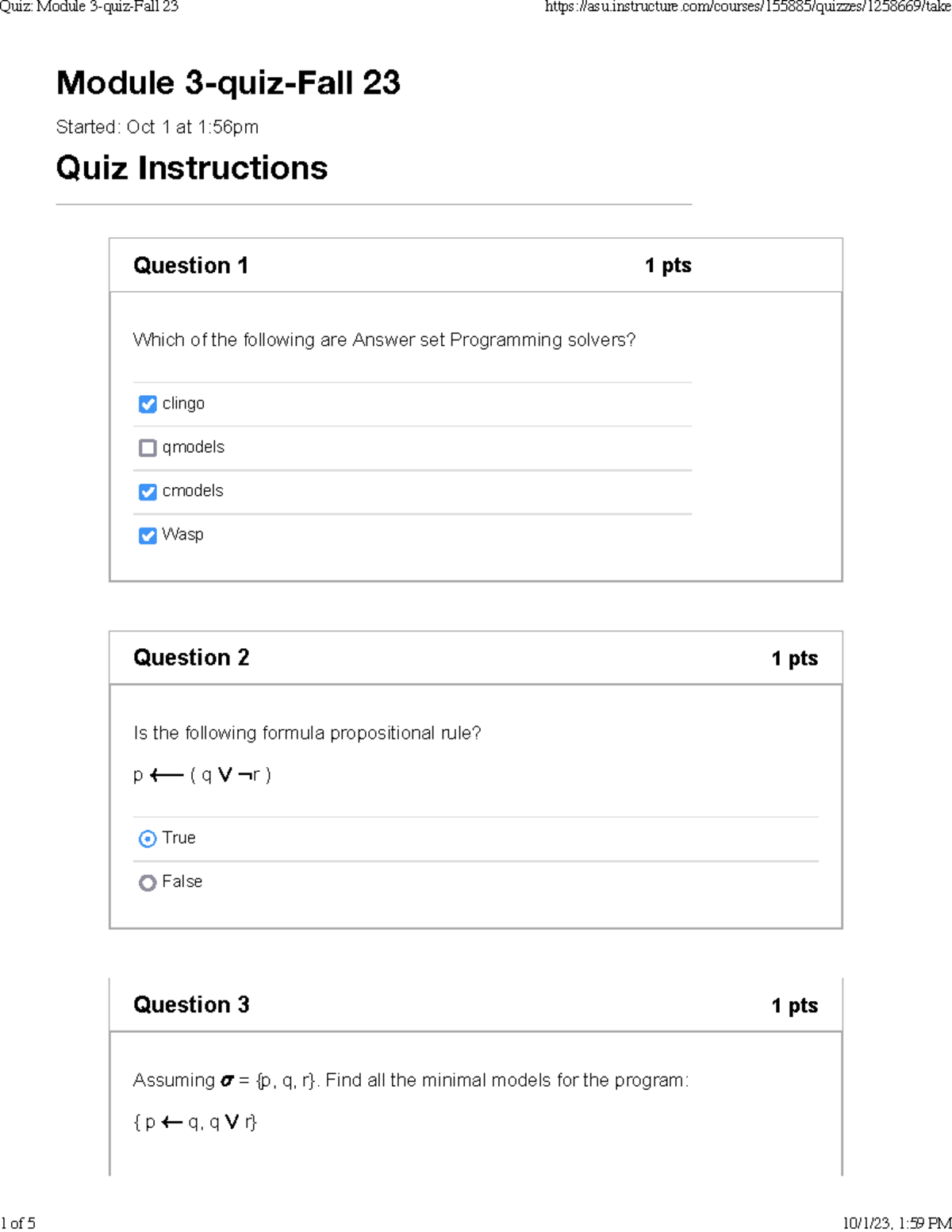This screenshot has height=1232, width=952.
Task: Toggle the Wasp checkbox off
Action: [x=148, y=535]
